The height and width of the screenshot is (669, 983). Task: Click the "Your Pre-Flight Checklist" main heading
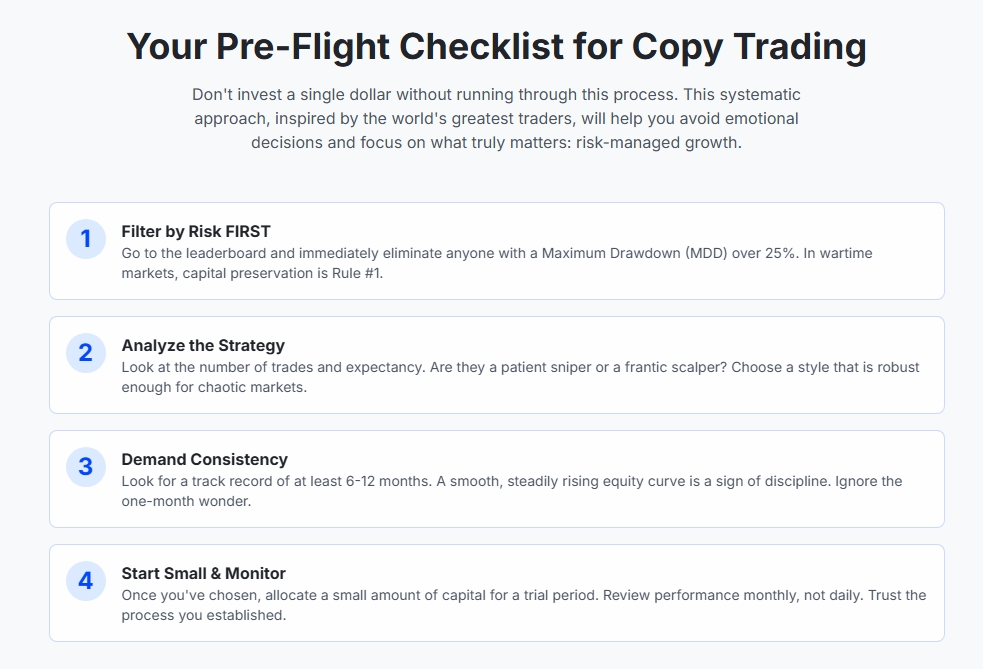[496, 47]
